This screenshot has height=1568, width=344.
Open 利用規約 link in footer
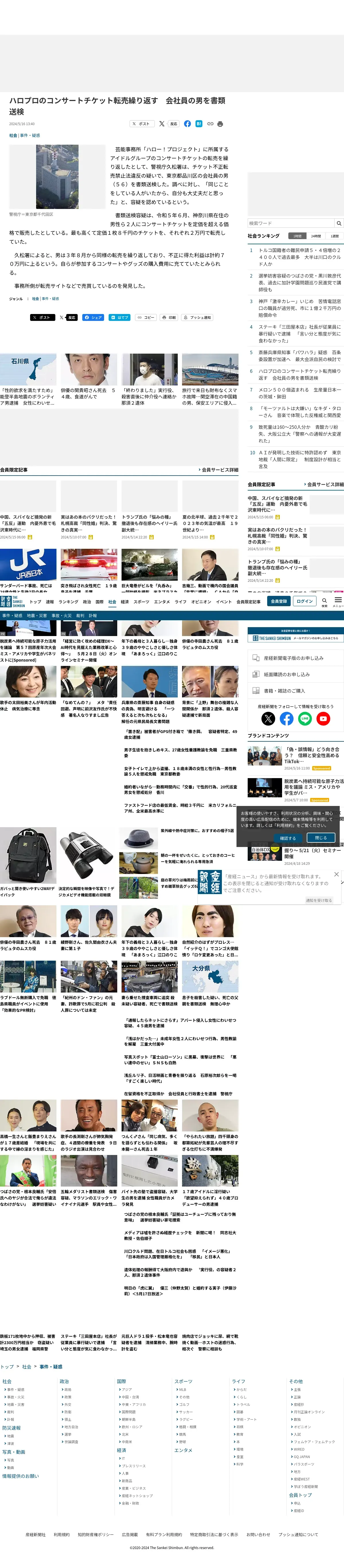[x=61, y=1534]
